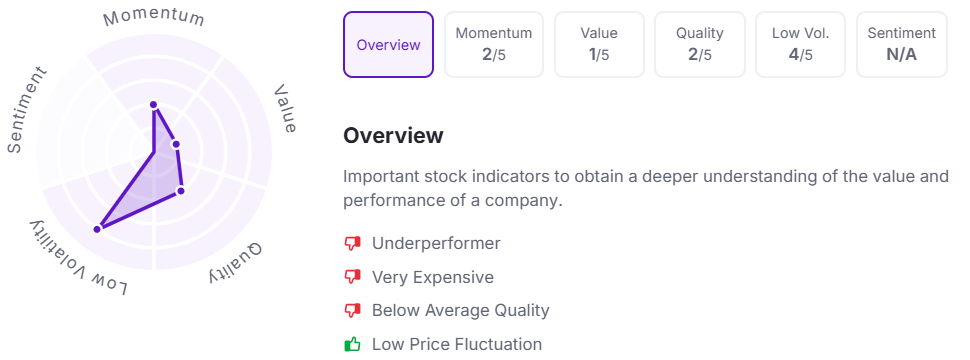Click the thumbs-down icon beside Very Expensive
970x360 pixels.
[352, 277]
